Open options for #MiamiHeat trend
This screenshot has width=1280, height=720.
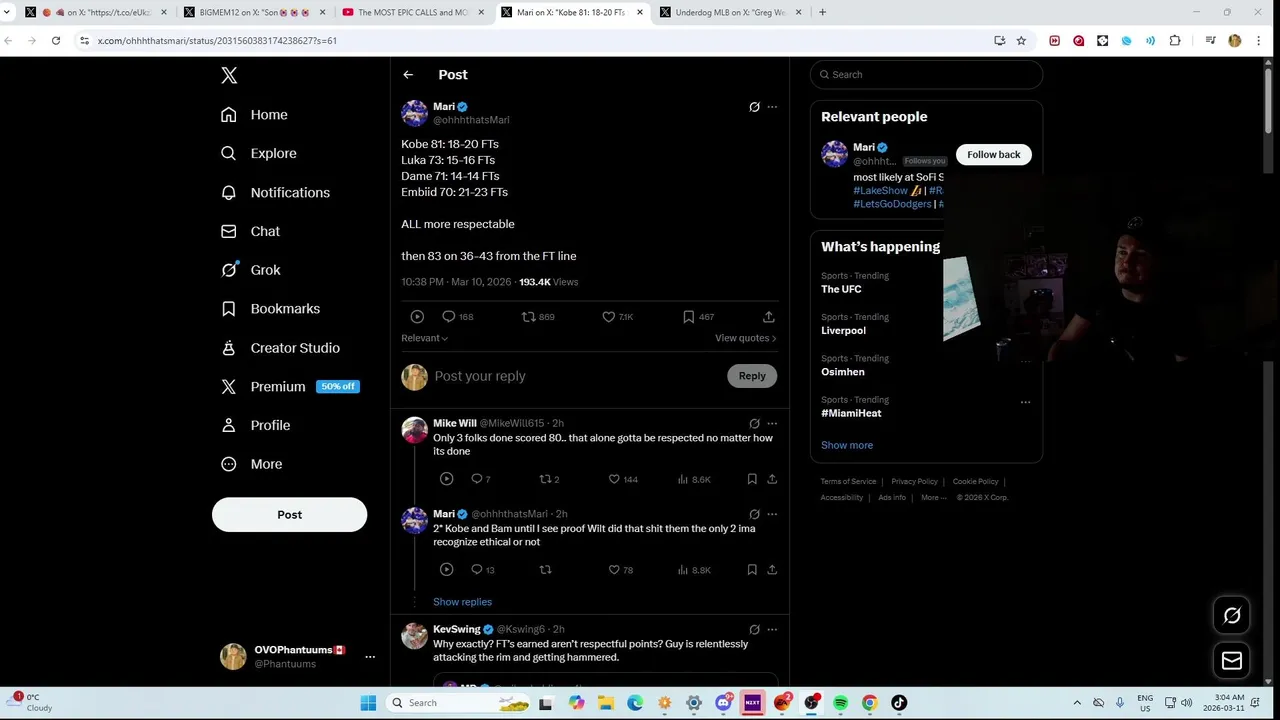coord(1025,402)
